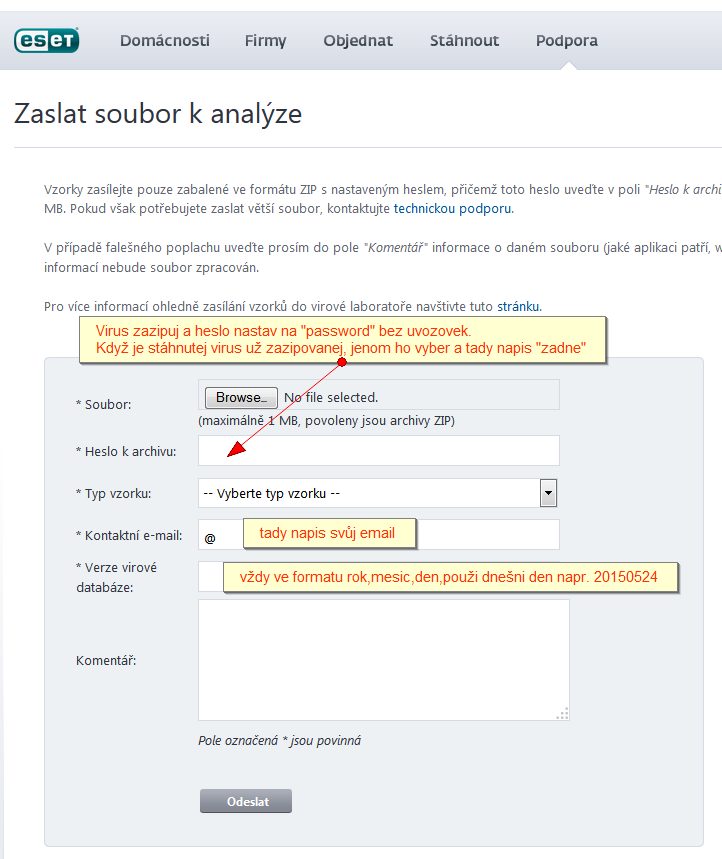Click inside the Komentář text area

pos(383,659)
